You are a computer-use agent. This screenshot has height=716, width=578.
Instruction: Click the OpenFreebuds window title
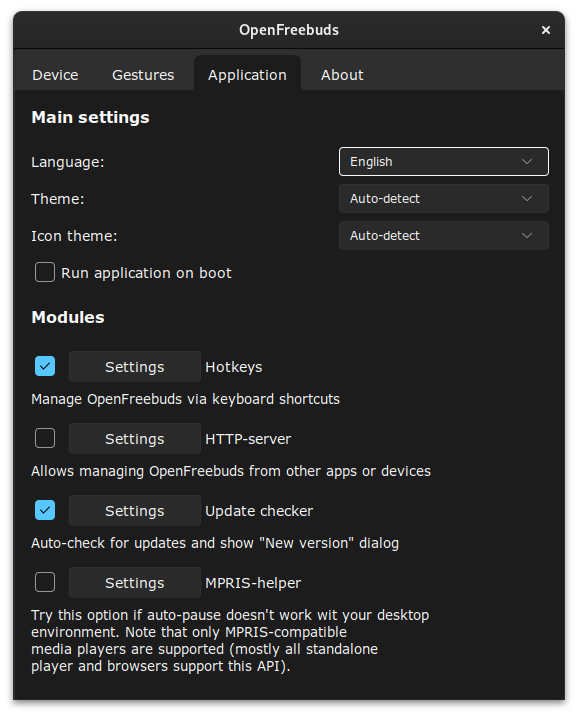tap(289, 30)
